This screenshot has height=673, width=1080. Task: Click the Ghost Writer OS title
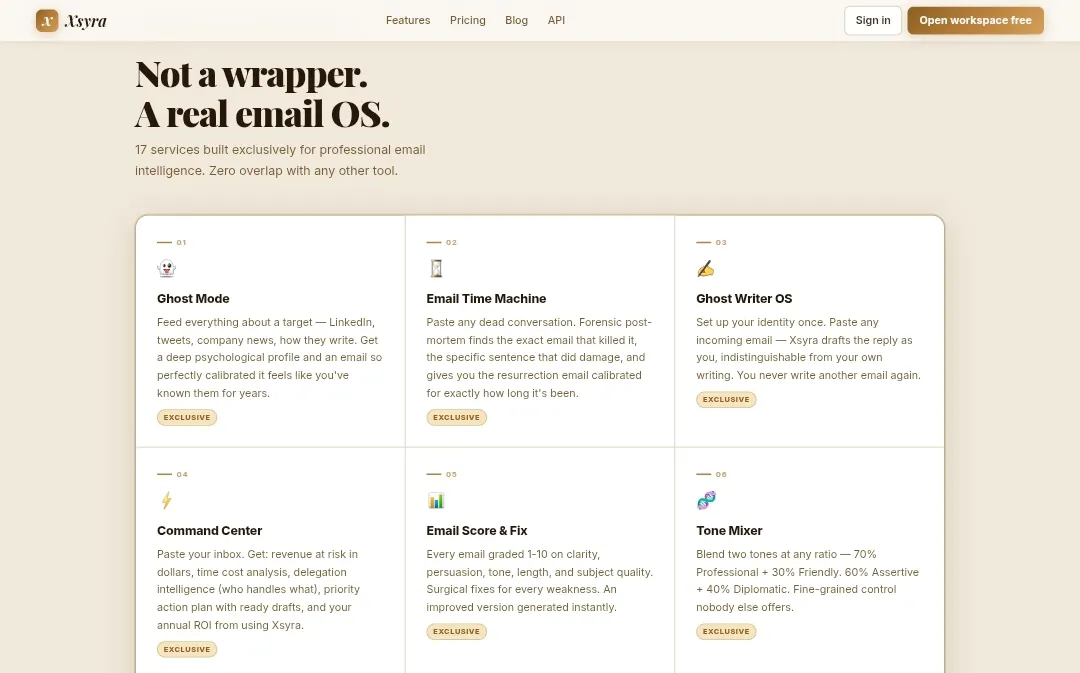[x=744, y=298]
